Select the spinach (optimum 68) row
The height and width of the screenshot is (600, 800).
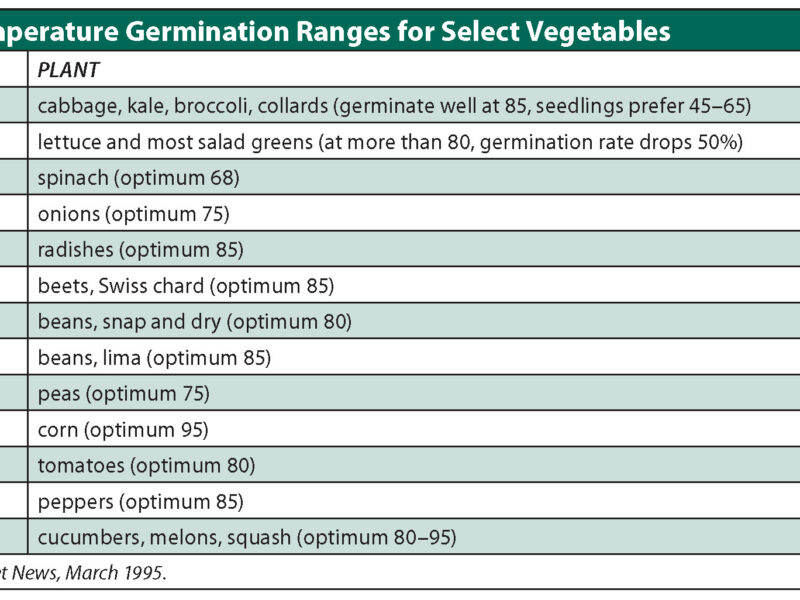138,177
